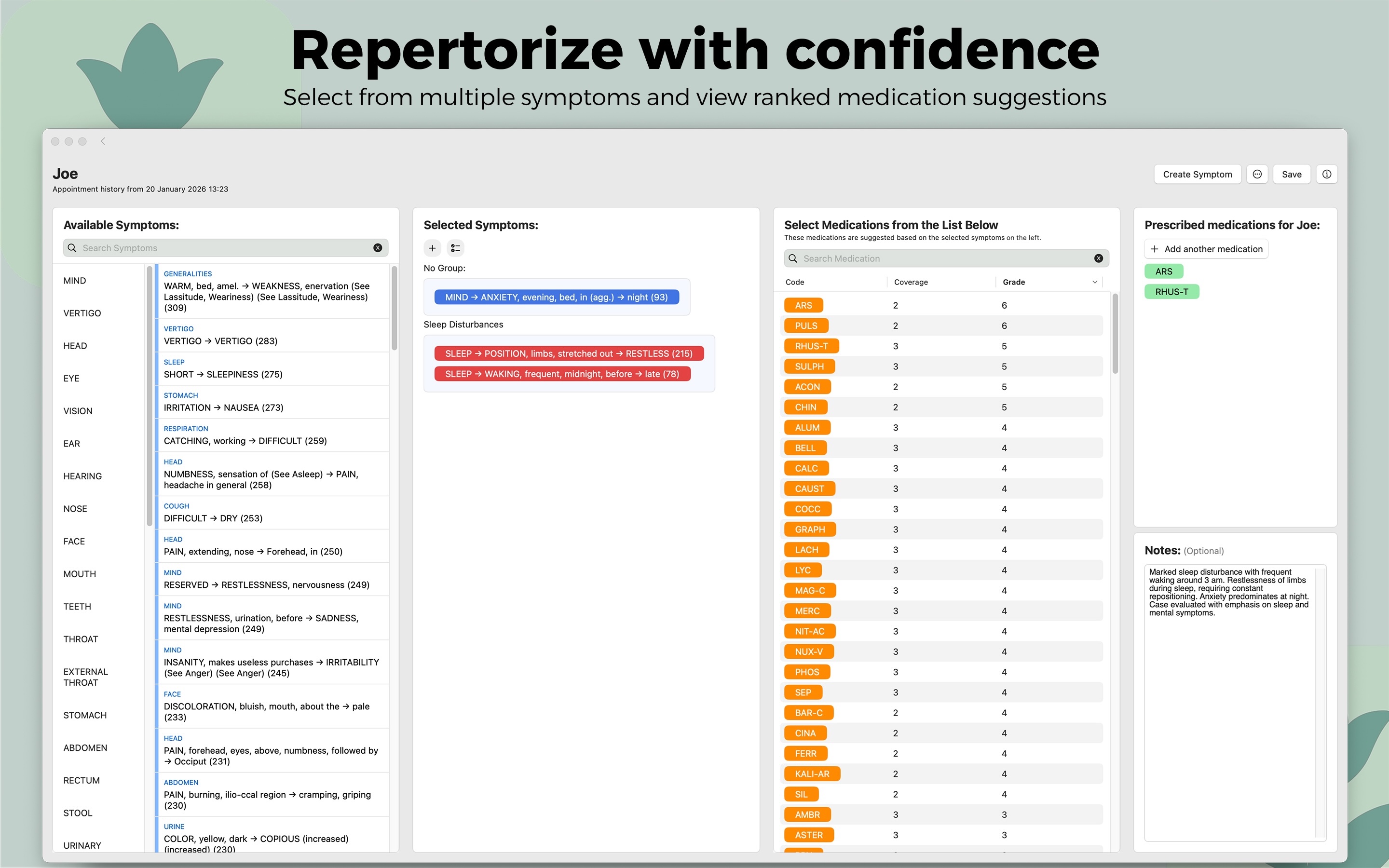Viewport: 1389px width, 868px height.
Task: Sort medications by Code column
Action: coord(795,282)
